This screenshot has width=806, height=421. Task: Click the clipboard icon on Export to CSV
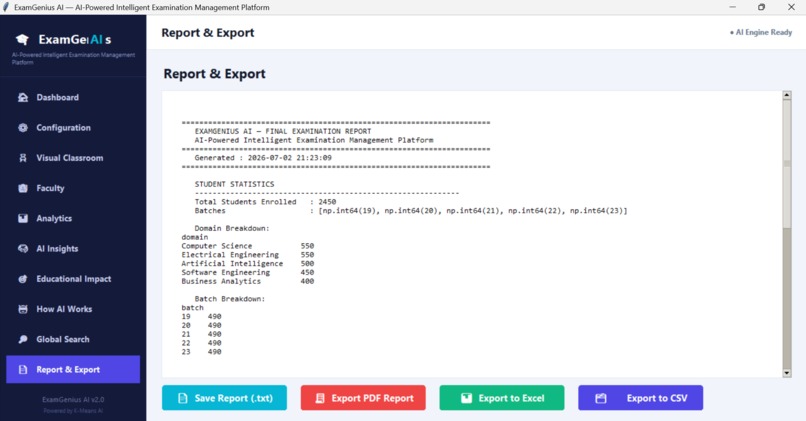tap(600, 398)
